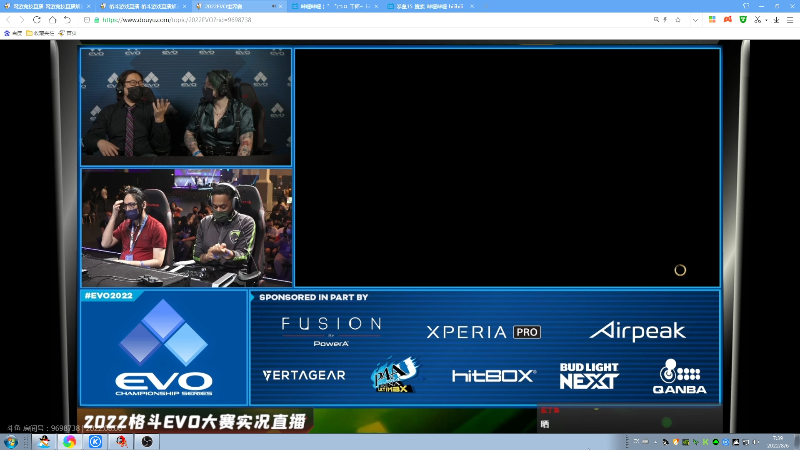Click the commentators webcam feed
The image size is (800, 450).
pyautogui.click(x=186, y=107)
